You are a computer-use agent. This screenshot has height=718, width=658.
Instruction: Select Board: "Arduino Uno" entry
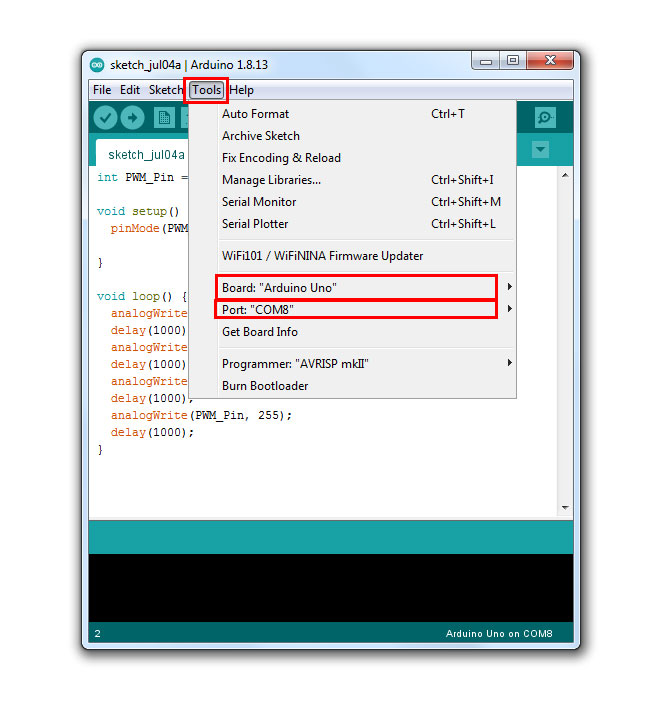click(x=353, y=288)
